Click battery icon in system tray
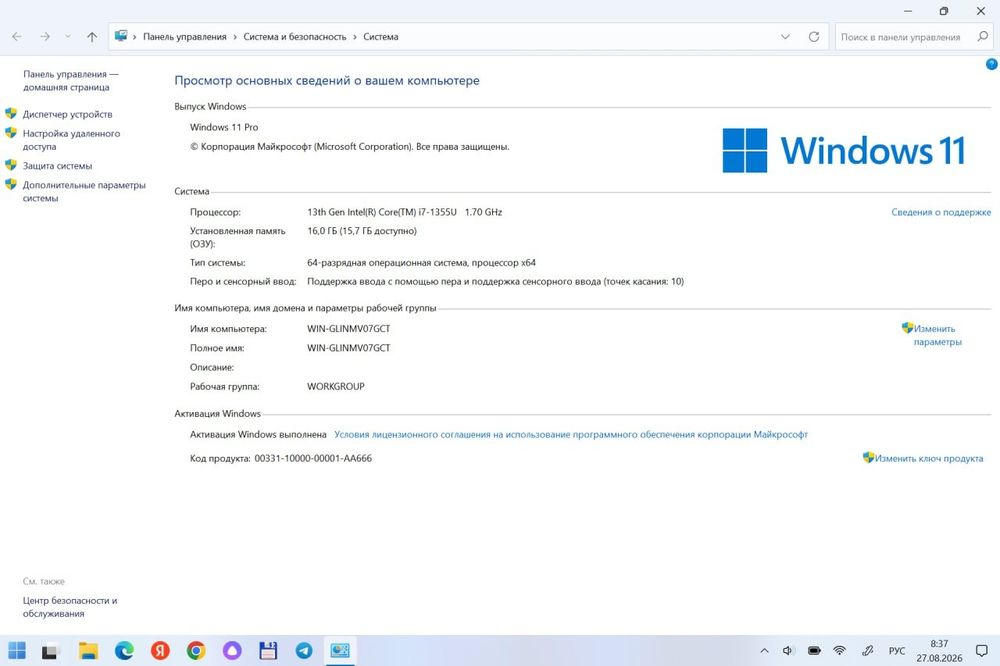Screen dimensions: 1000x666 814,651
